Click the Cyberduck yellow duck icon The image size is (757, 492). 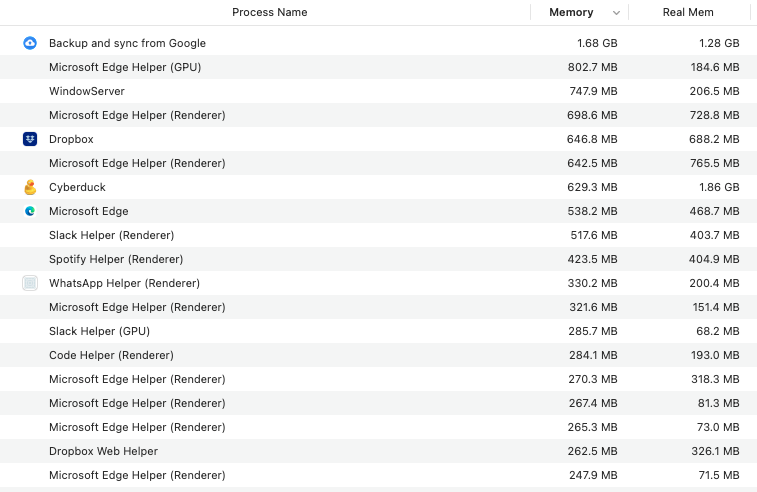click(30, 187)
